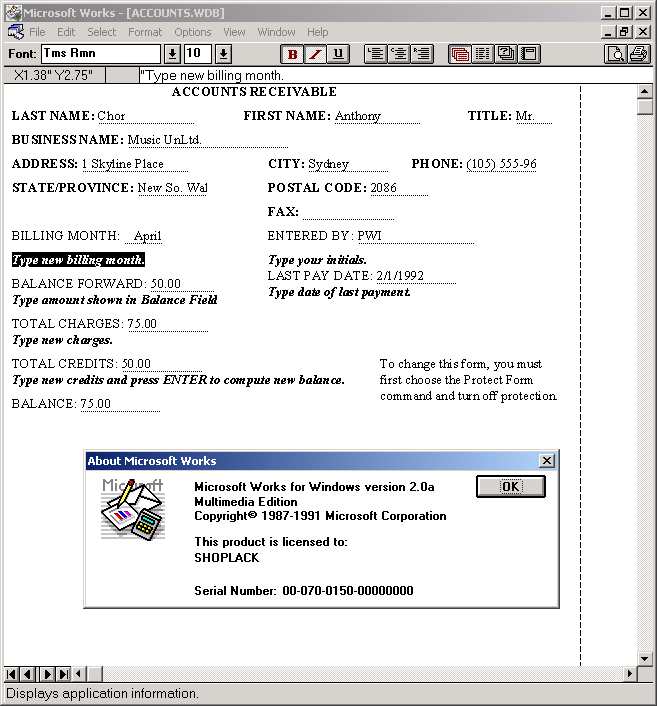Open Query view using the question-mark icon

(x=506, y=54)
